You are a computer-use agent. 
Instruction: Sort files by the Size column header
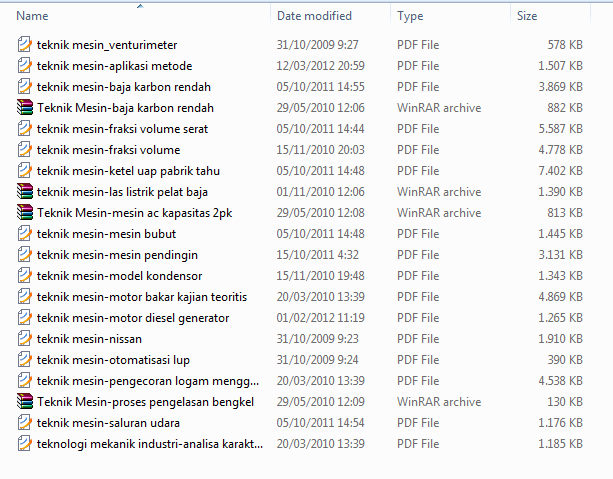pos(527,16)
